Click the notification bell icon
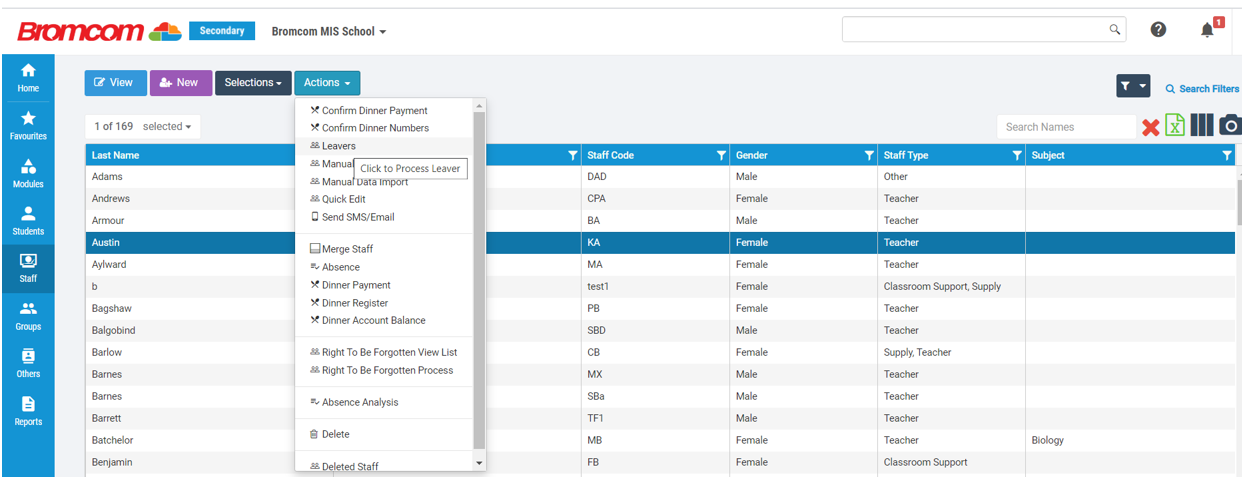 [x=1208, y=30]
